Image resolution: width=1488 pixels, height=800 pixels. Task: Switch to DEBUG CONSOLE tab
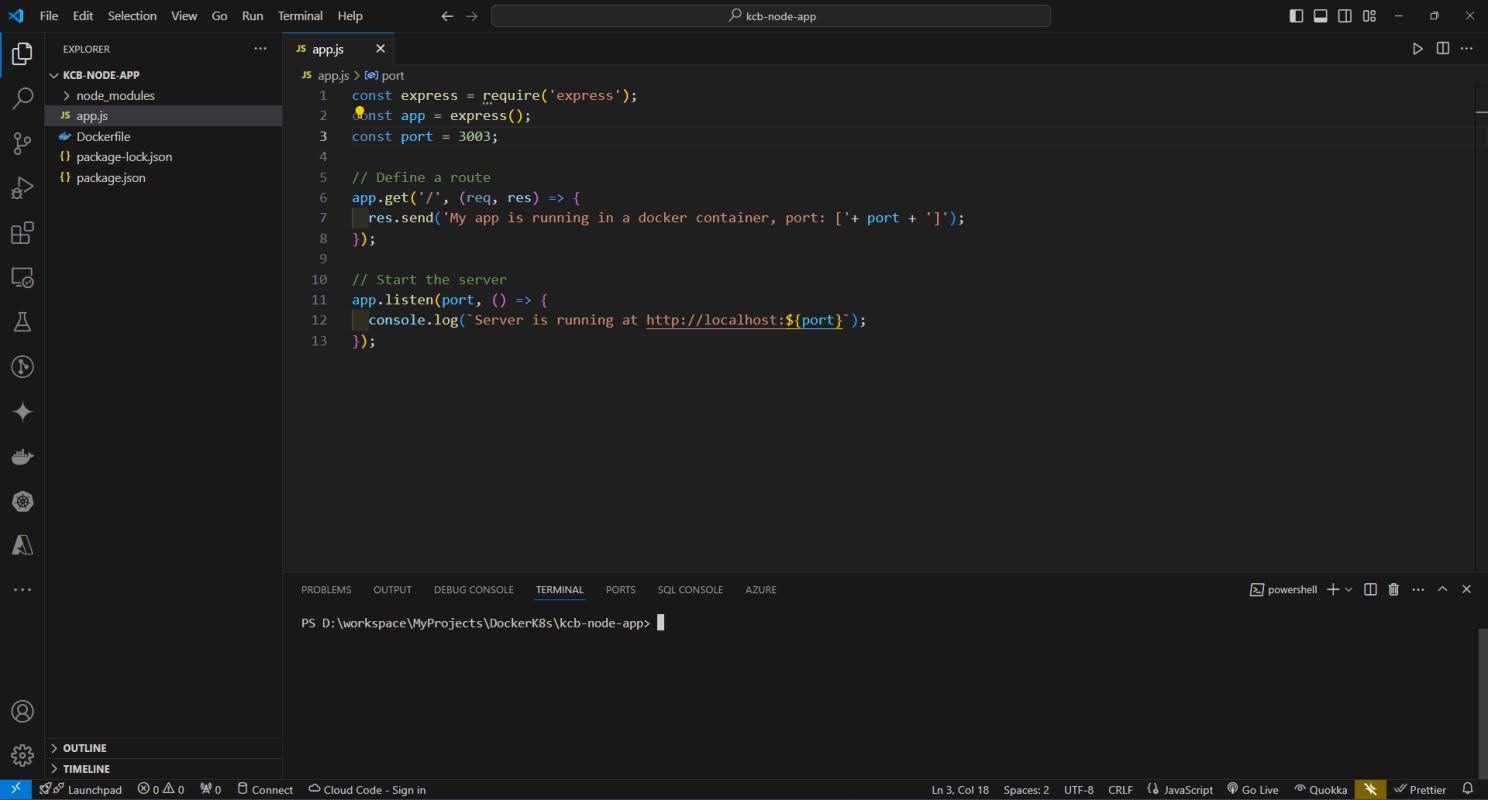474,590
